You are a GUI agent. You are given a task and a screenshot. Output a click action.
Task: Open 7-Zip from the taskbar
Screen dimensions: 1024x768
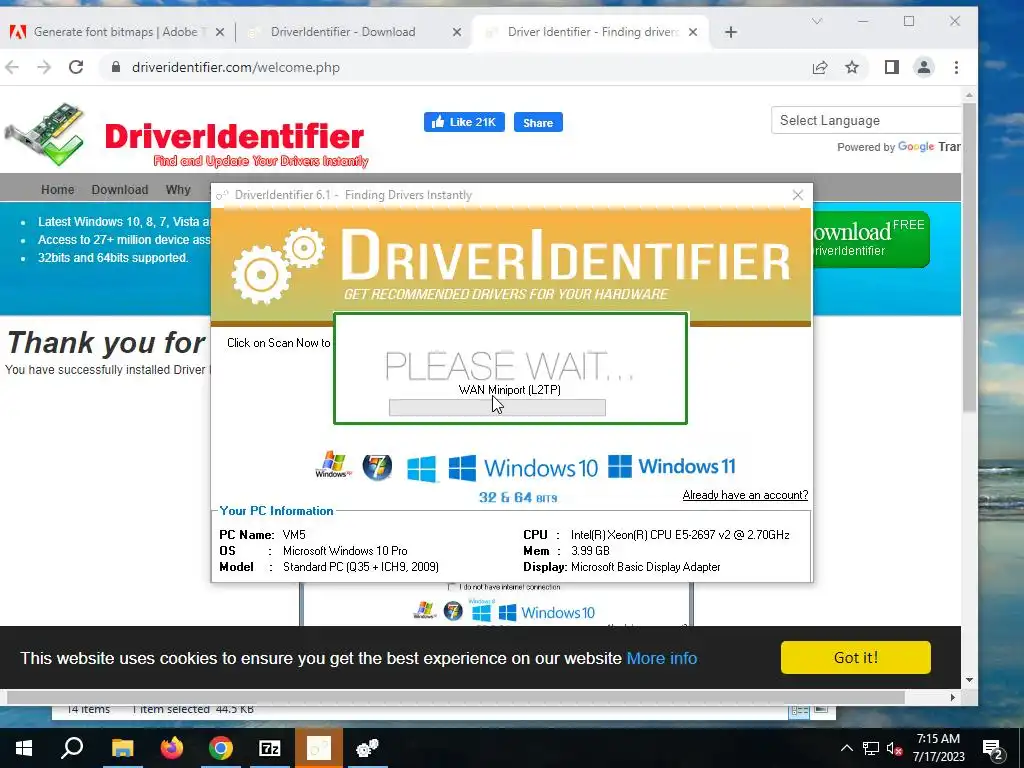click(270, 748)
